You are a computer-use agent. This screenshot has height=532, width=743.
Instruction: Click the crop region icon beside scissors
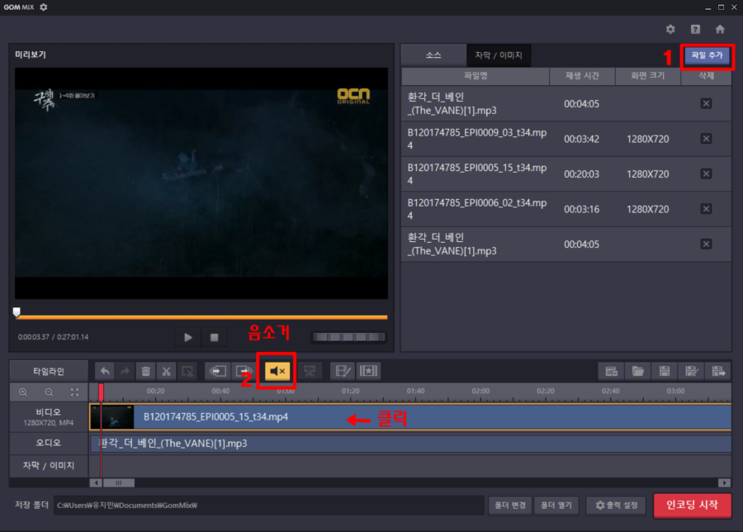click(187, 371)
